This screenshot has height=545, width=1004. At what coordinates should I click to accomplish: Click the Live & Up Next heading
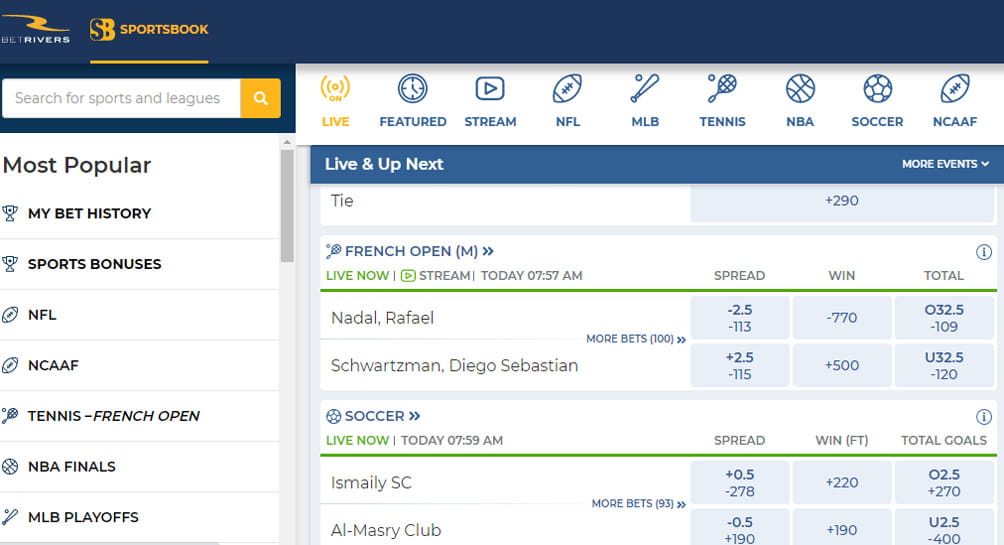tap(384, 164)
